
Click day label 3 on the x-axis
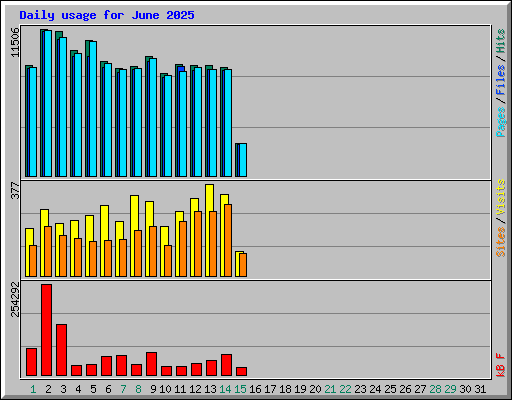[x=63, y=389]
